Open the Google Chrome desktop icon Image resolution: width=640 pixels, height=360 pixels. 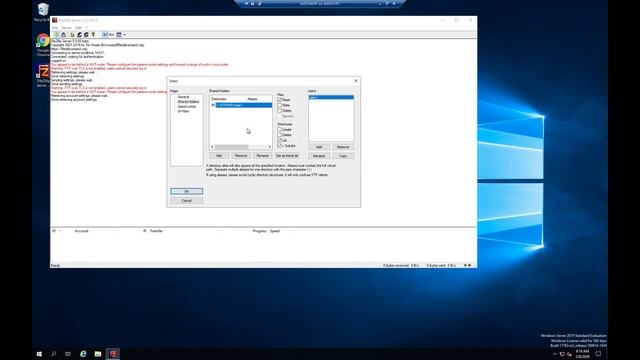pyautogui.click(x=43, y=44)
